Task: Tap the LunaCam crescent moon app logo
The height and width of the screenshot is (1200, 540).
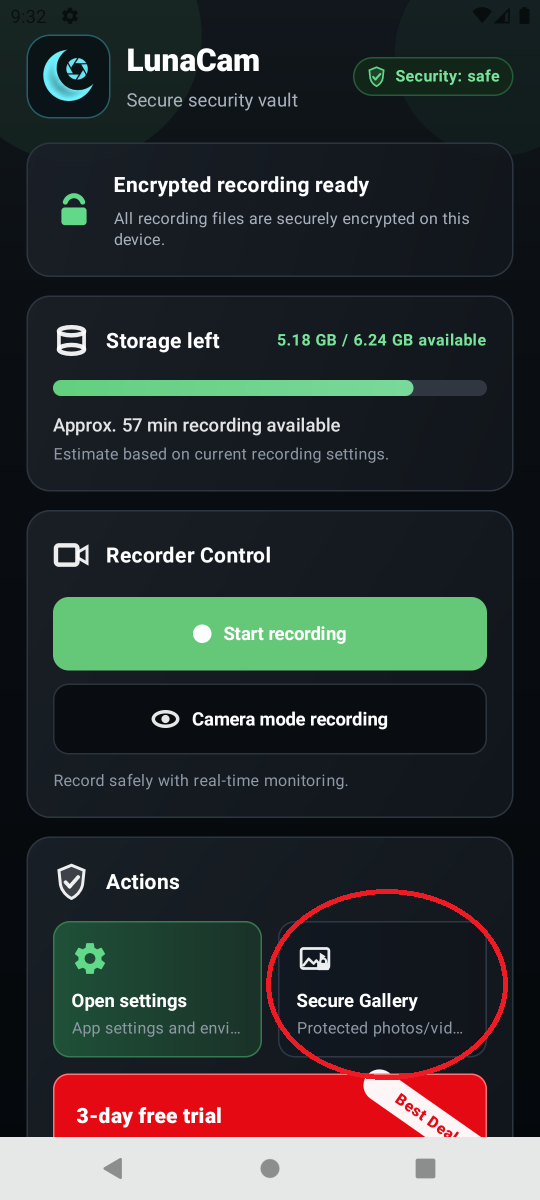Action: (x=68, y=76)
